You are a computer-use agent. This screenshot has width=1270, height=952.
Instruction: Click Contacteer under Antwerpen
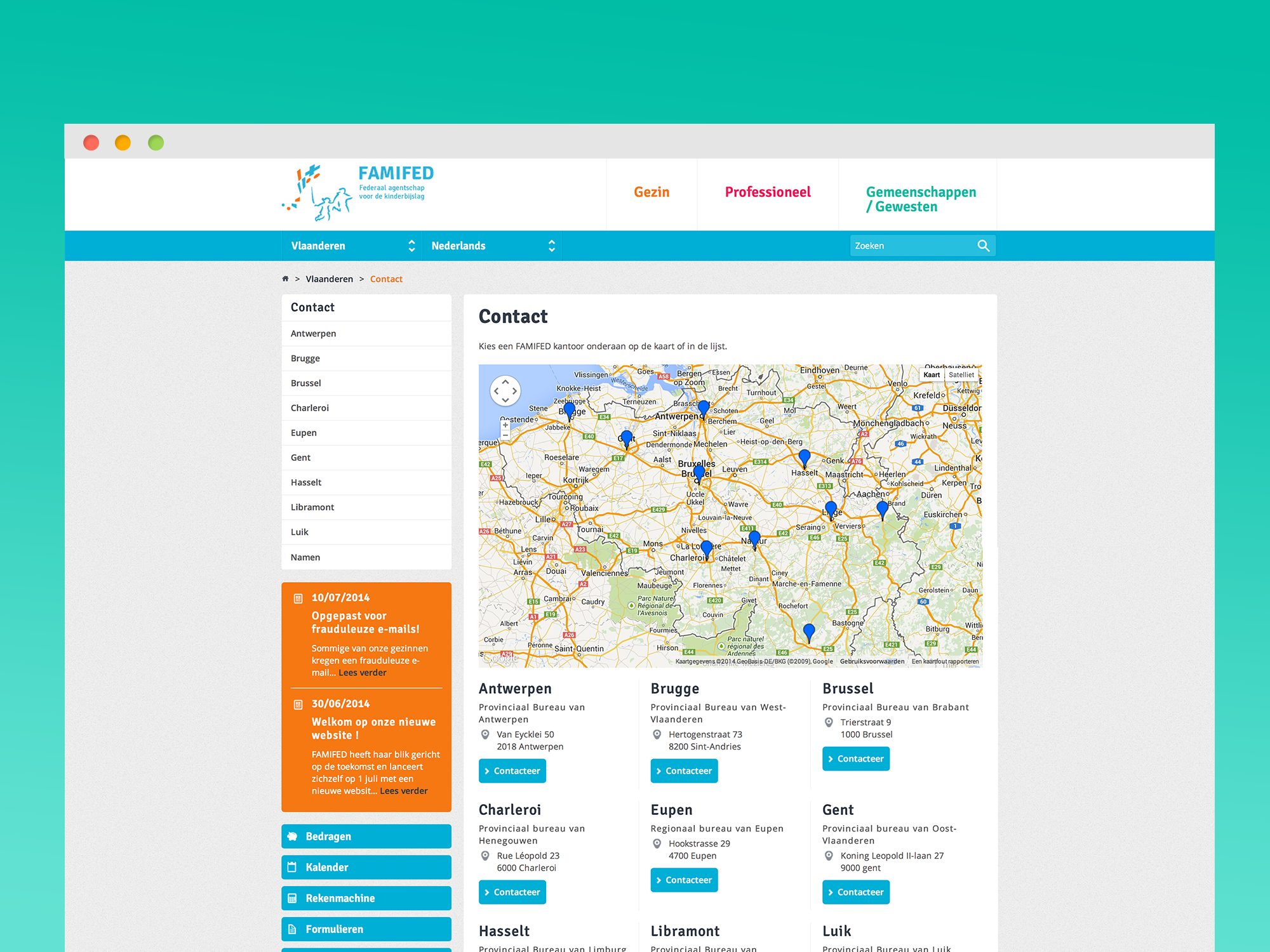(x=512, y=771)
